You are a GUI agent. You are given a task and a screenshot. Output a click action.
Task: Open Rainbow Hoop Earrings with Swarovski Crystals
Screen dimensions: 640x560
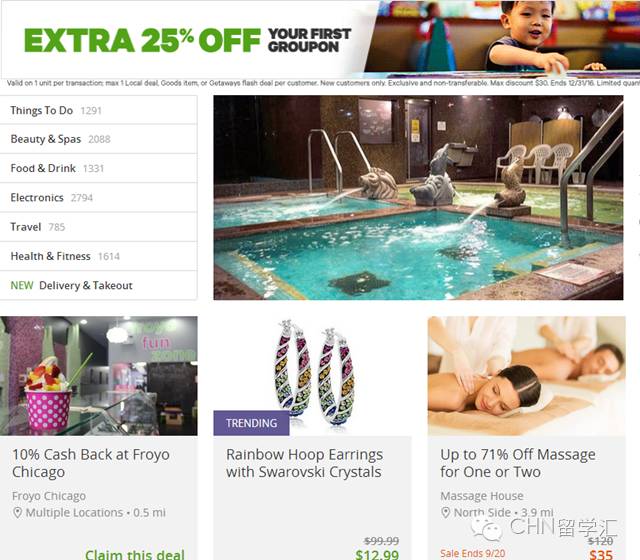[304, 463]
